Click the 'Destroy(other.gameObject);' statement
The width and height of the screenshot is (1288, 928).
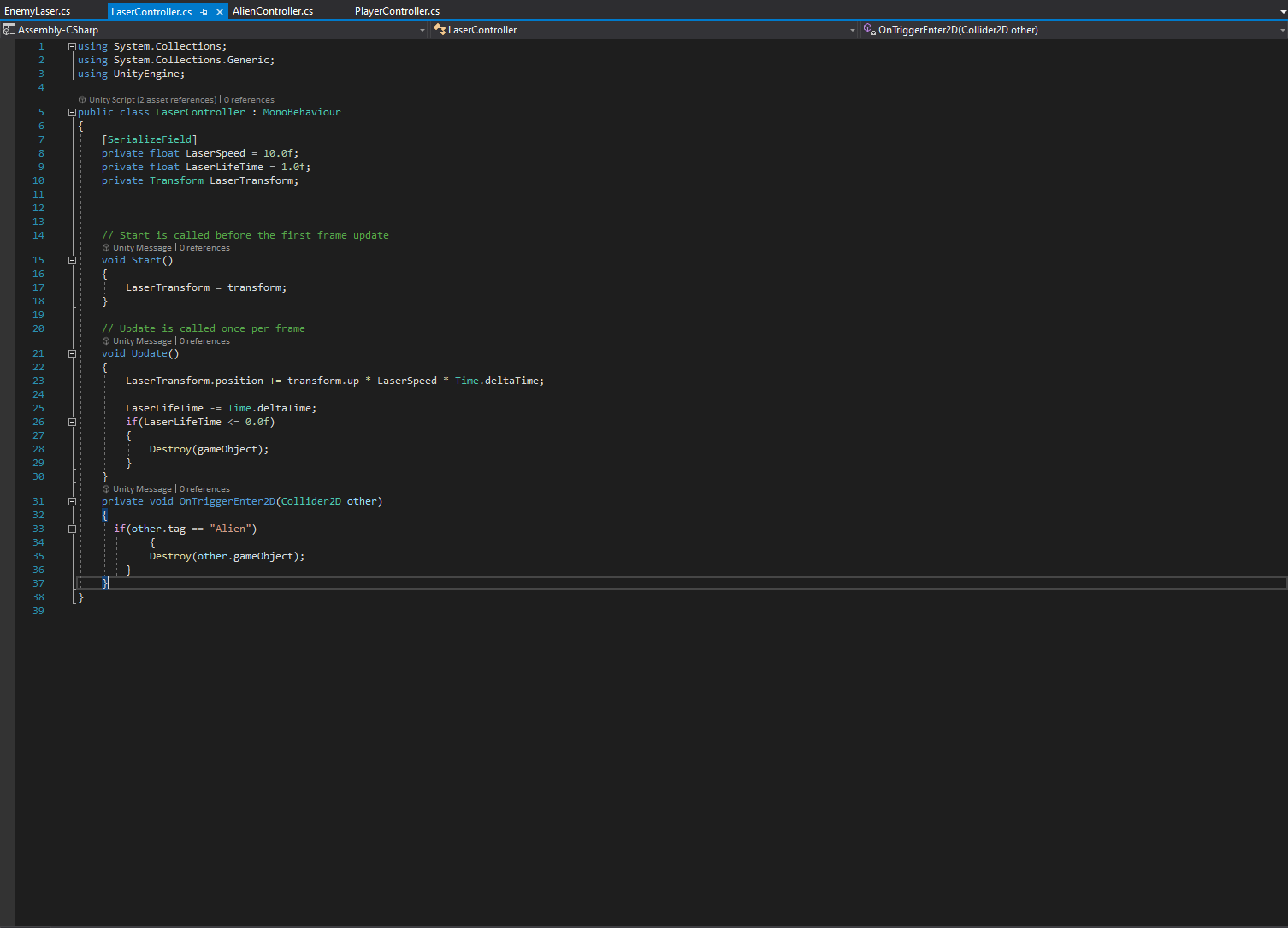(227, 556)
